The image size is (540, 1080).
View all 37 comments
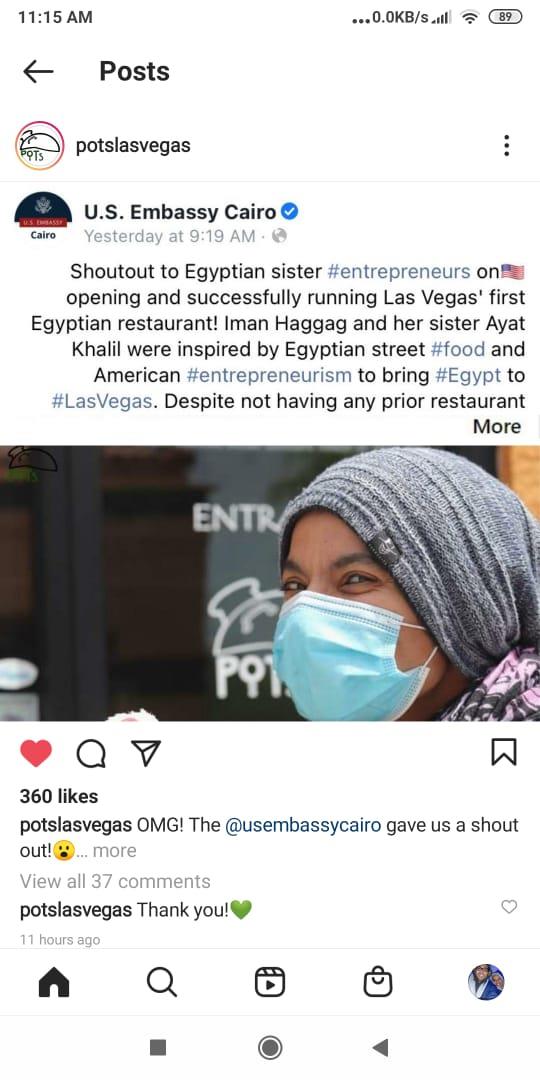click(115, 881)
